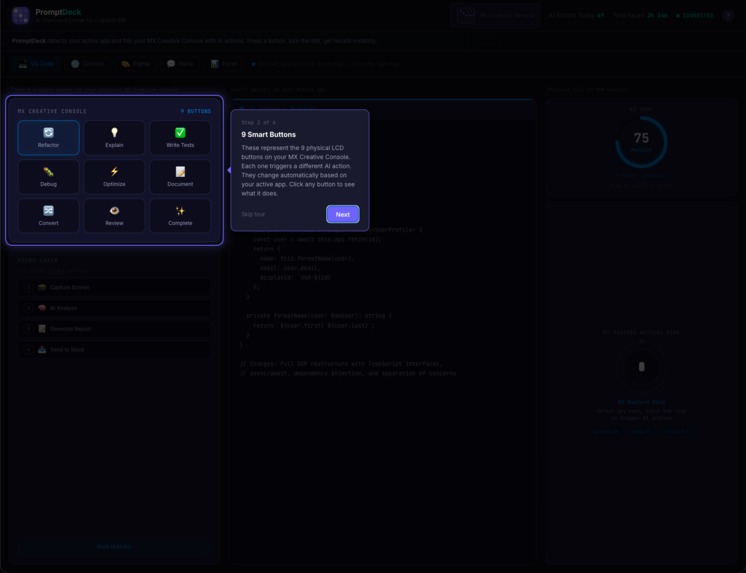Switch active app to Chrome
This screenshot has height=573, width=746.
tap(88, 64)
